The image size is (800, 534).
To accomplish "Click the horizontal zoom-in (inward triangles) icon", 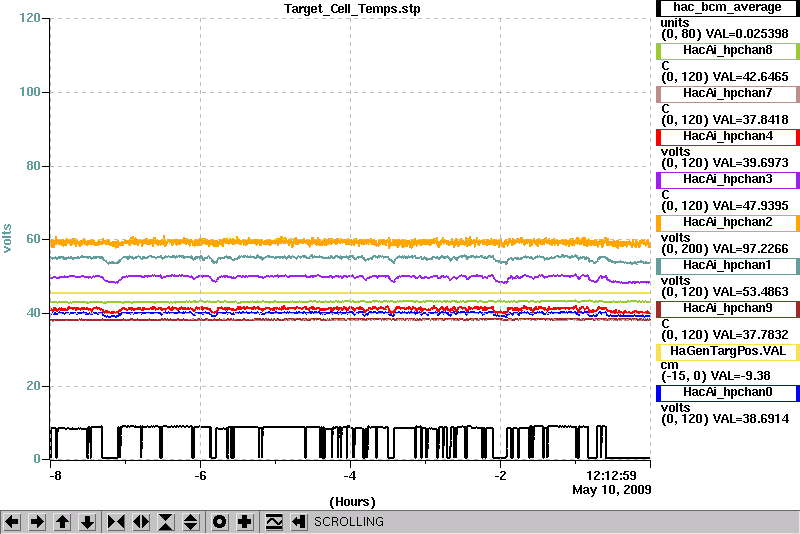I will [x=116, y=522].
